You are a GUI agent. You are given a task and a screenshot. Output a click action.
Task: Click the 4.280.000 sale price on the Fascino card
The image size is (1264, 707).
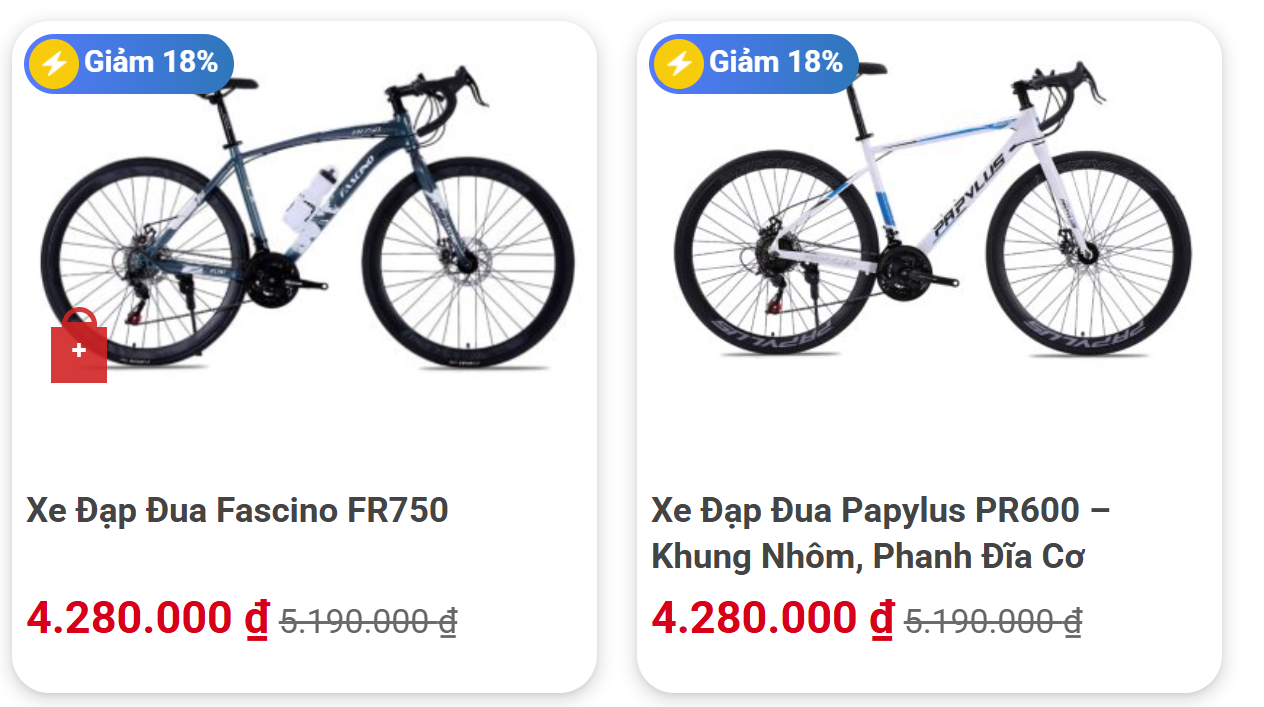[128, 619]
